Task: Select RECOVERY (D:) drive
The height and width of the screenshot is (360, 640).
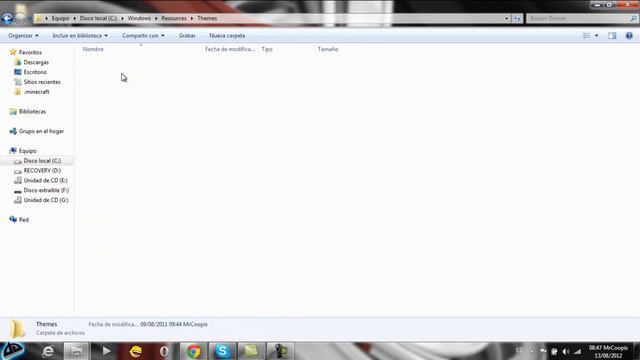Action: (42, 171)
